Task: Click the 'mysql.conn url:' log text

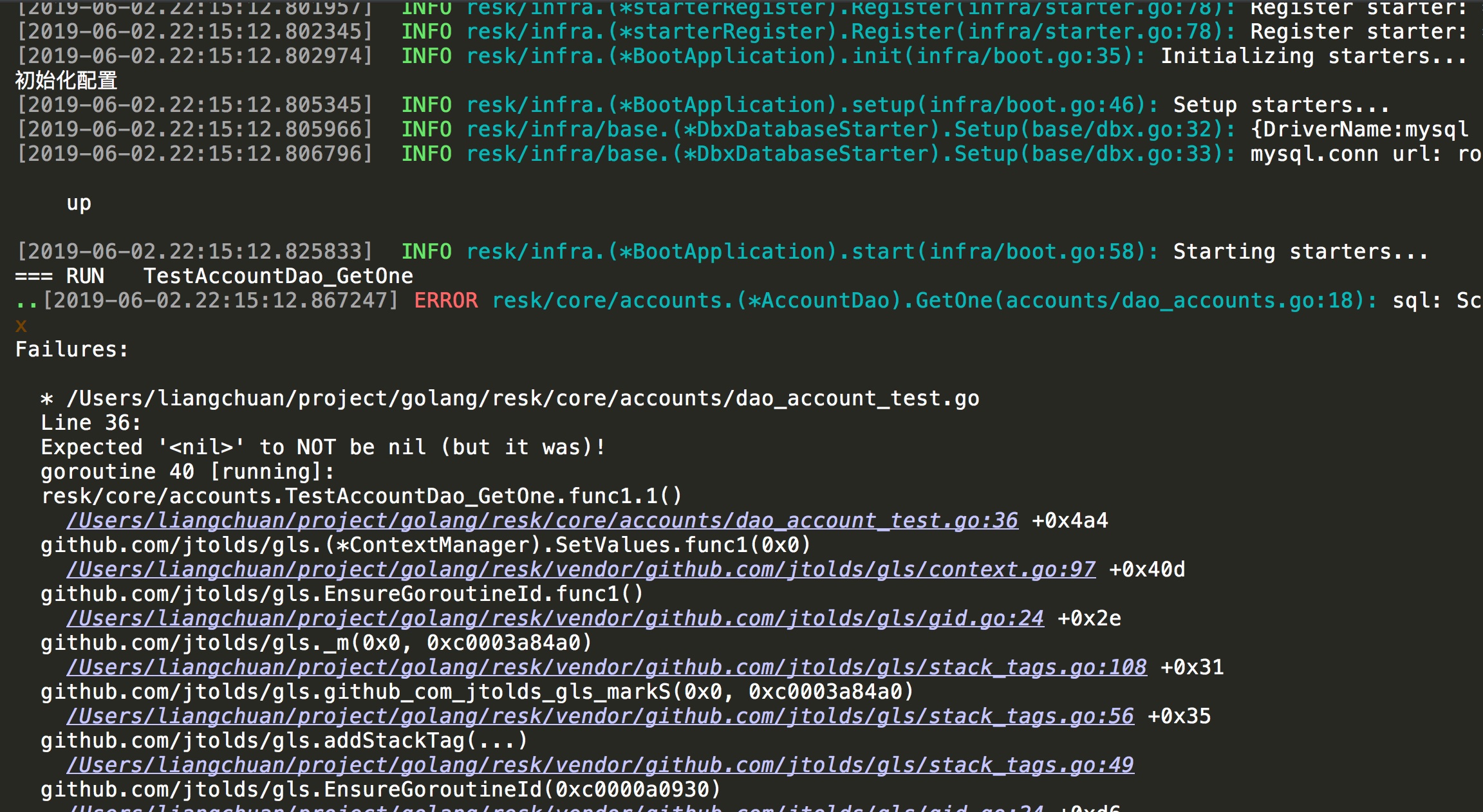Action: tap(1346, 153)
